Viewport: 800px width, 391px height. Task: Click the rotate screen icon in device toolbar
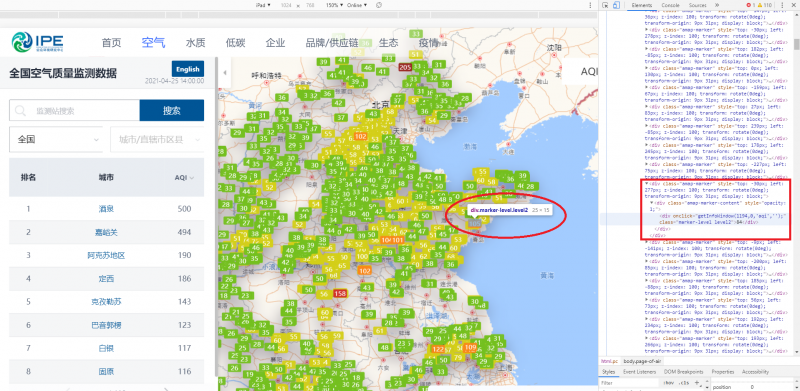point(379,5)
